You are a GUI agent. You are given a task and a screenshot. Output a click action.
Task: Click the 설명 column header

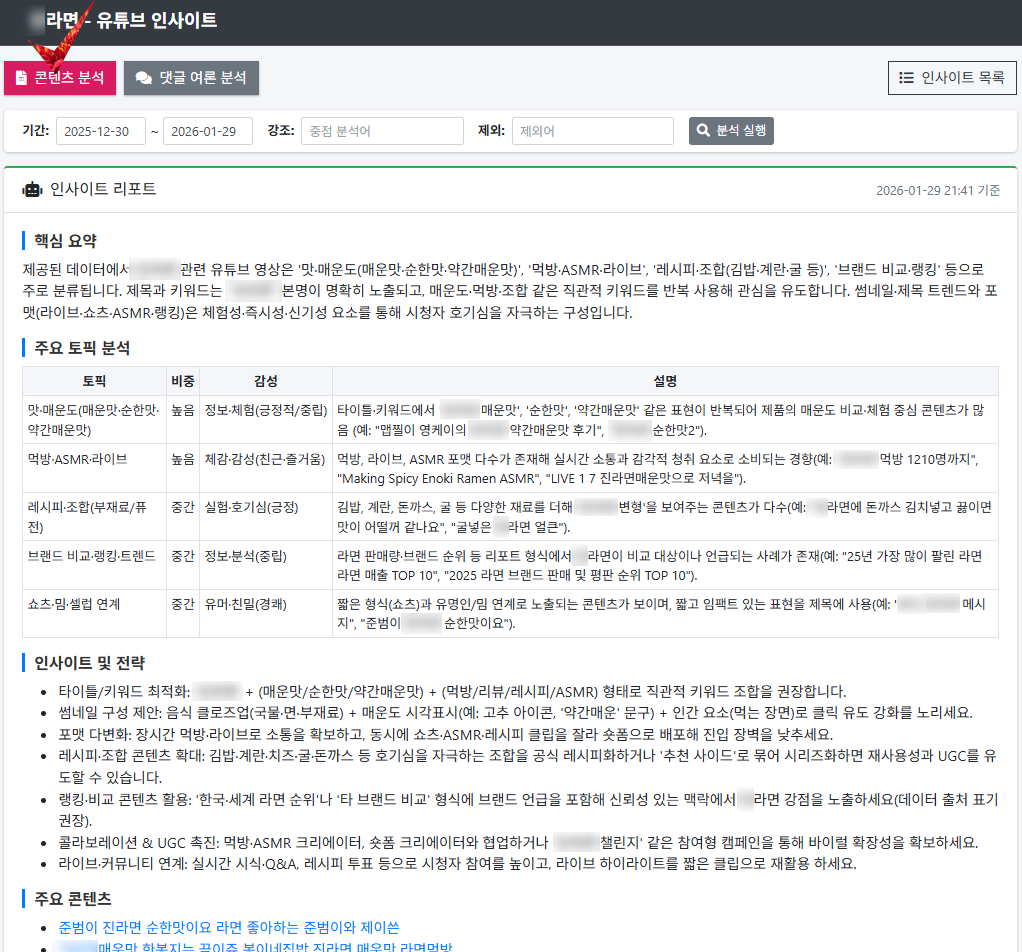point(665,381)
